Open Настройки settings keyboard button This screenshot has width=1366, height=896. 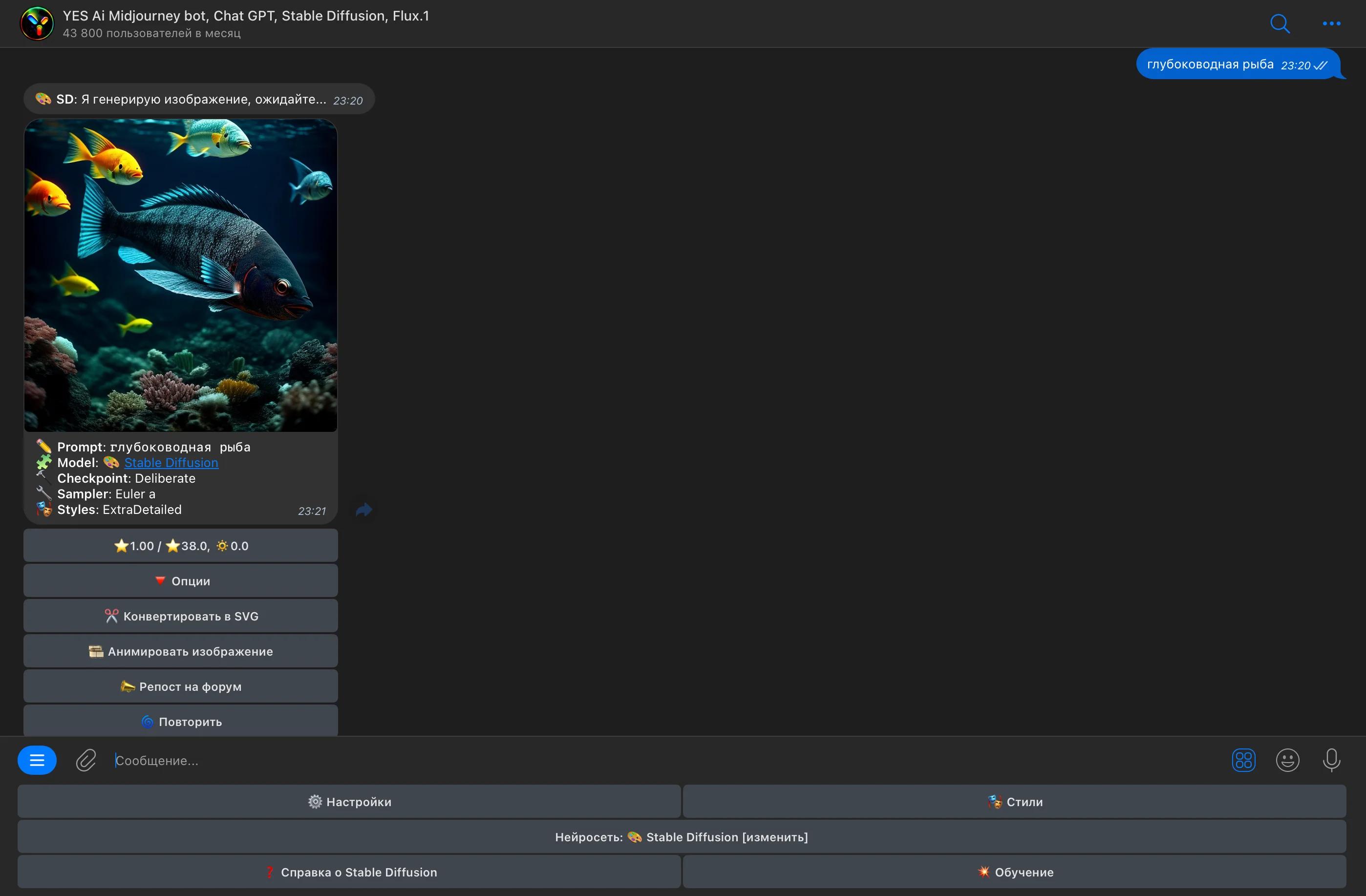click(x=349, y=801)
